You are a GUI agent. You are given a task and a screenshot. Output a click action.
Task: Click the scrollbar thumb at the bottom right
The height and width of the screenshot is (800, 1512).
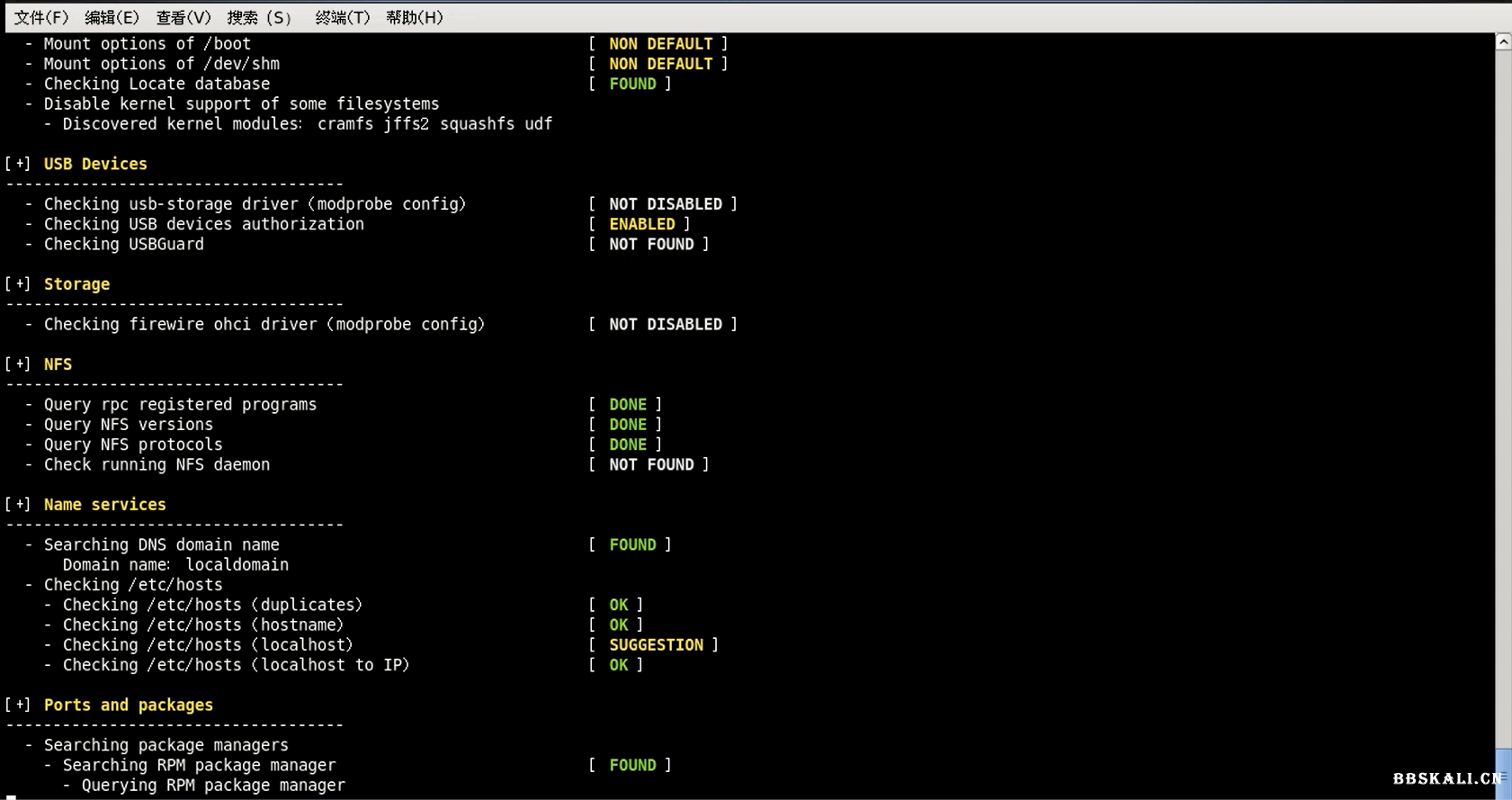click(x=1503, y=772)
